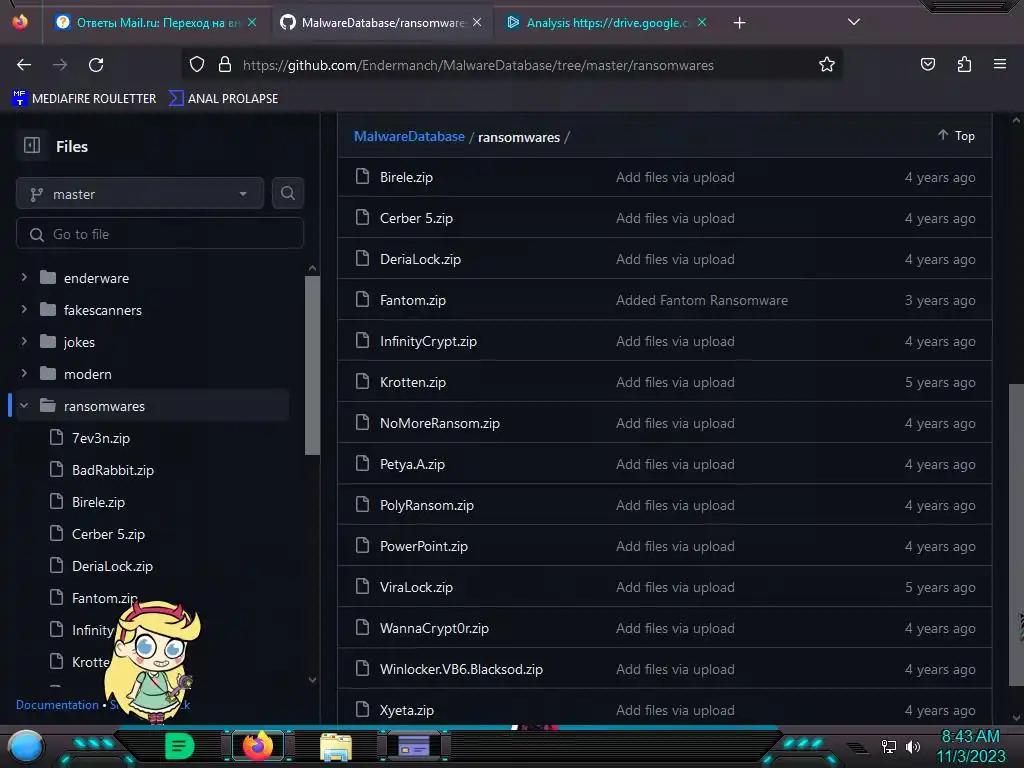Open Krotten.zip in the file list
Viewport: 1024px width, 768px height.
413,382
